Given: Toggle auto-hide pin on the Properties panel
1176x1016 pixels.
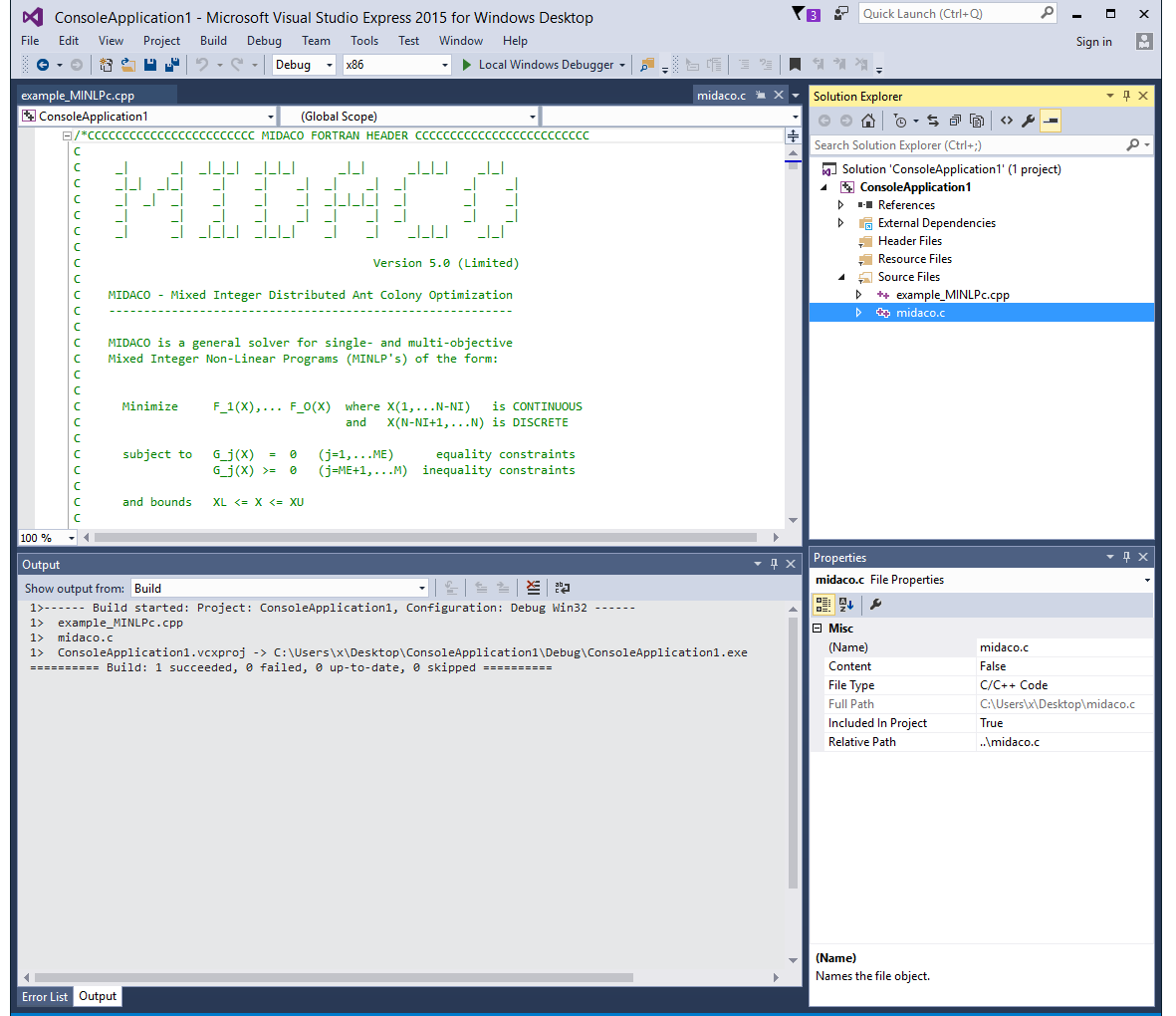Looking at the screenshot, I should (1126, 557).
